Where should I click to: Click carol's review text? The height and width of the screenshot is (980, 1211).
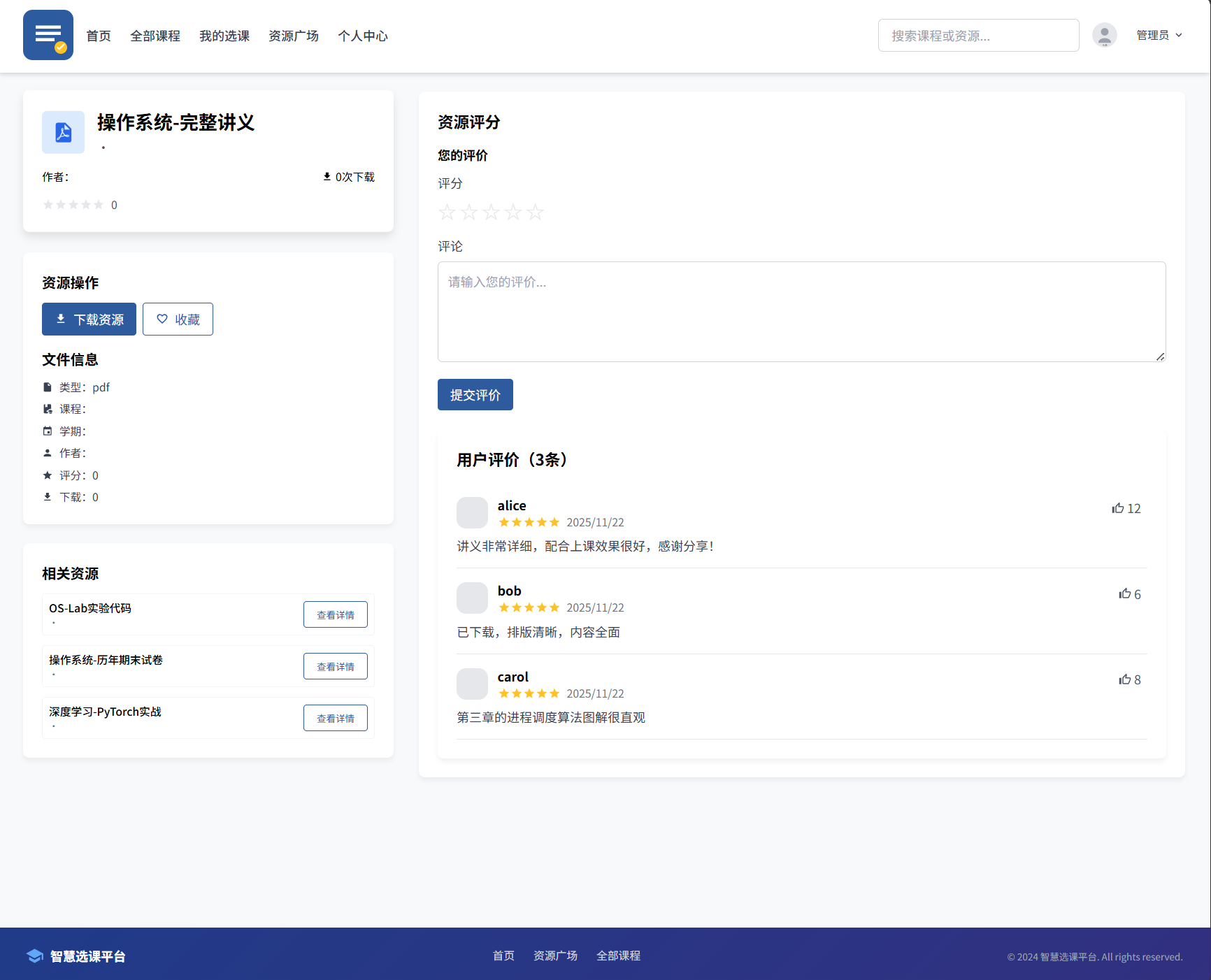point(551,717)
